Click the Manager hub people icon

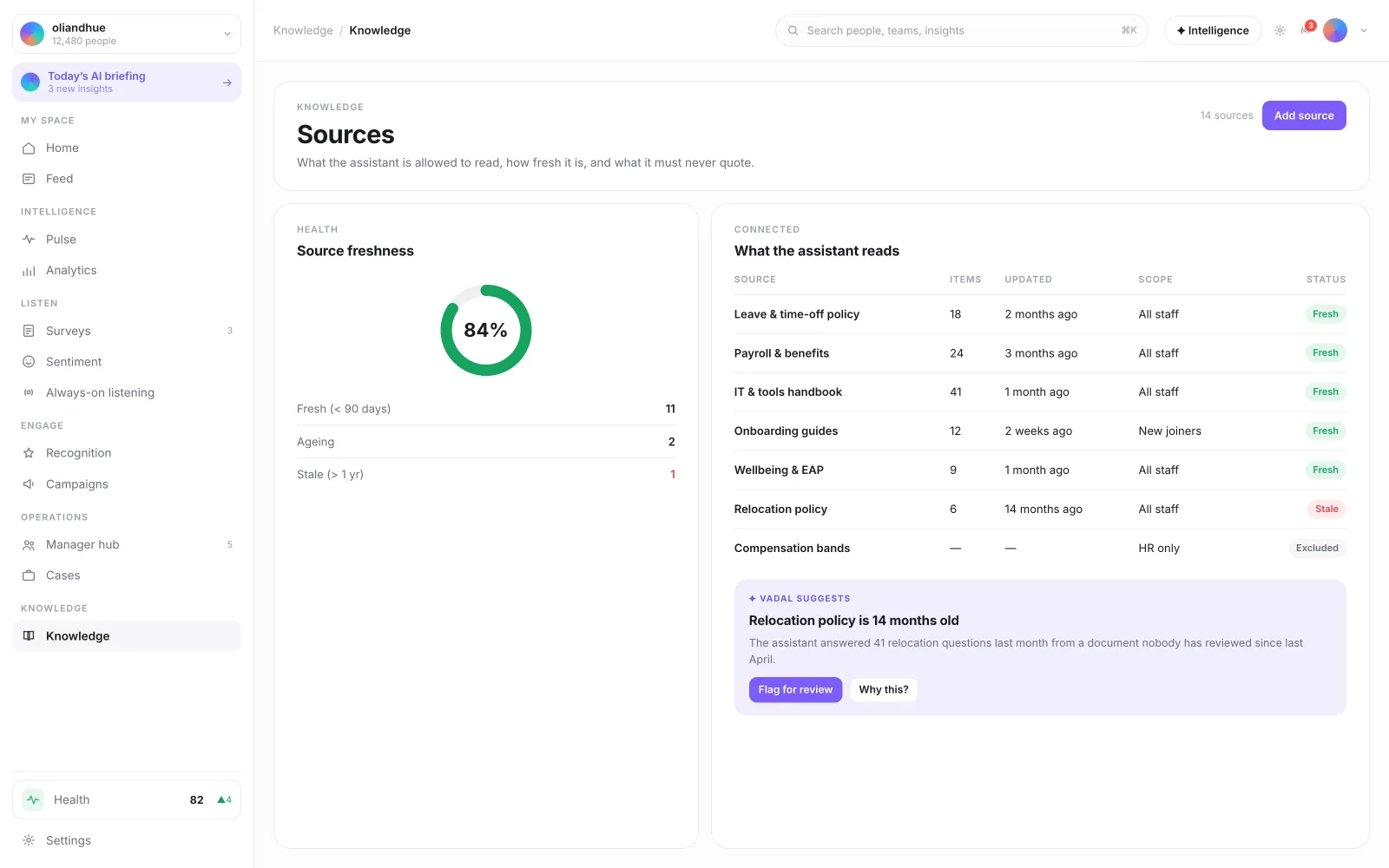[29, 545]
